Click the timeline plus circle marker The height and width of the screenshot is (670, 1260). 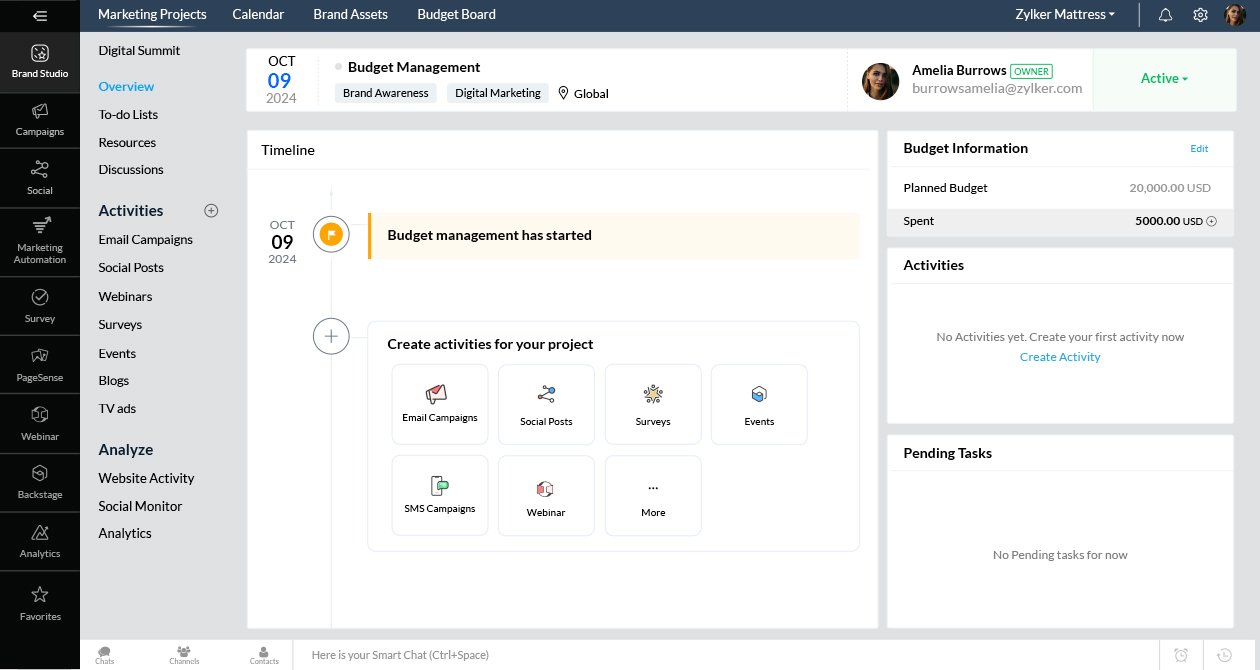[331, 337]
